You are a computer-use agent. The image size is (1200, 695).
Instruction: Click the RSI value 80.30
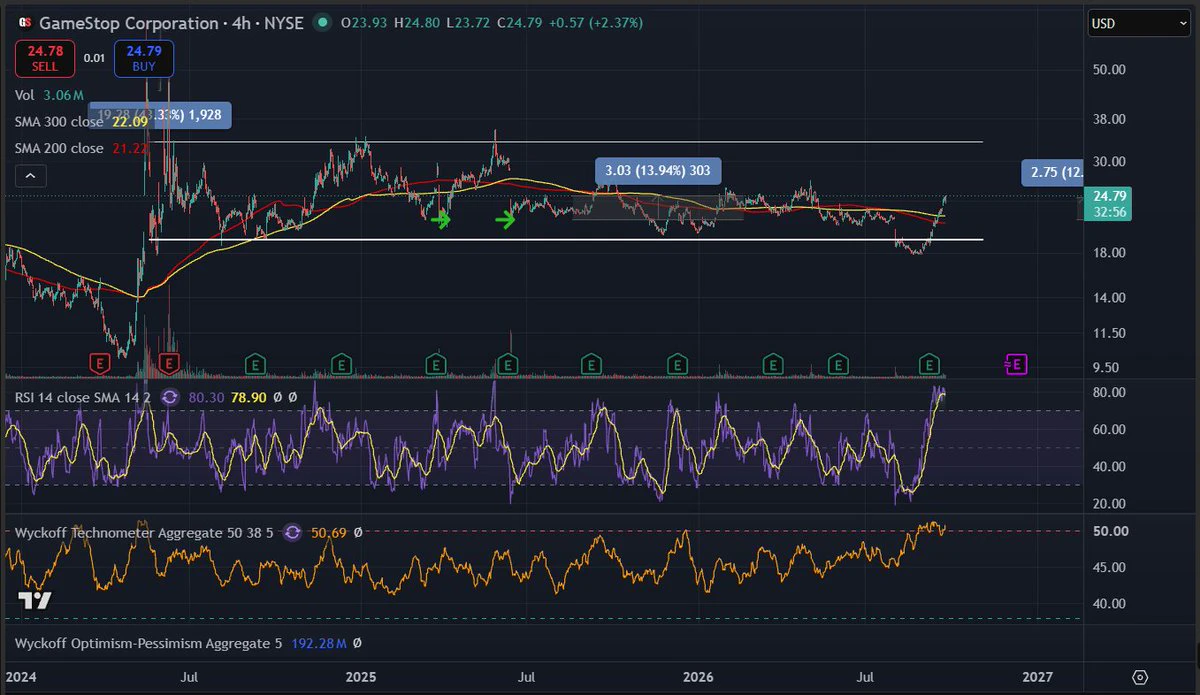click(x=206, y=397)
